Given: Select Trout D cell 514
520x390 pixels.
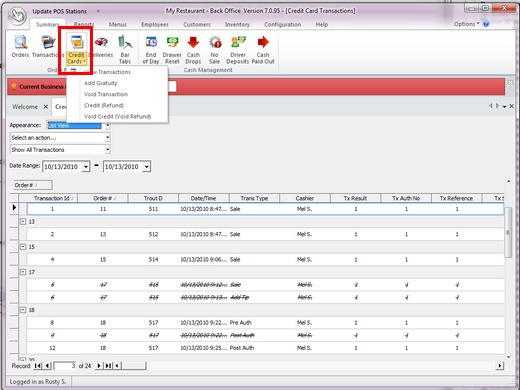Looking at the screenshot, I should click(153, 259).
